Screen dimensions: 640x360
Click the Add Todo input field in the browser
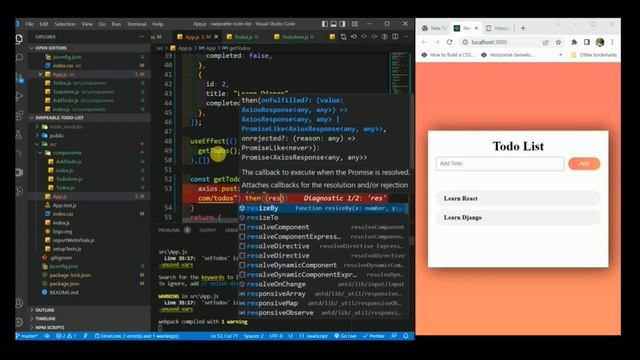(500, 163)
